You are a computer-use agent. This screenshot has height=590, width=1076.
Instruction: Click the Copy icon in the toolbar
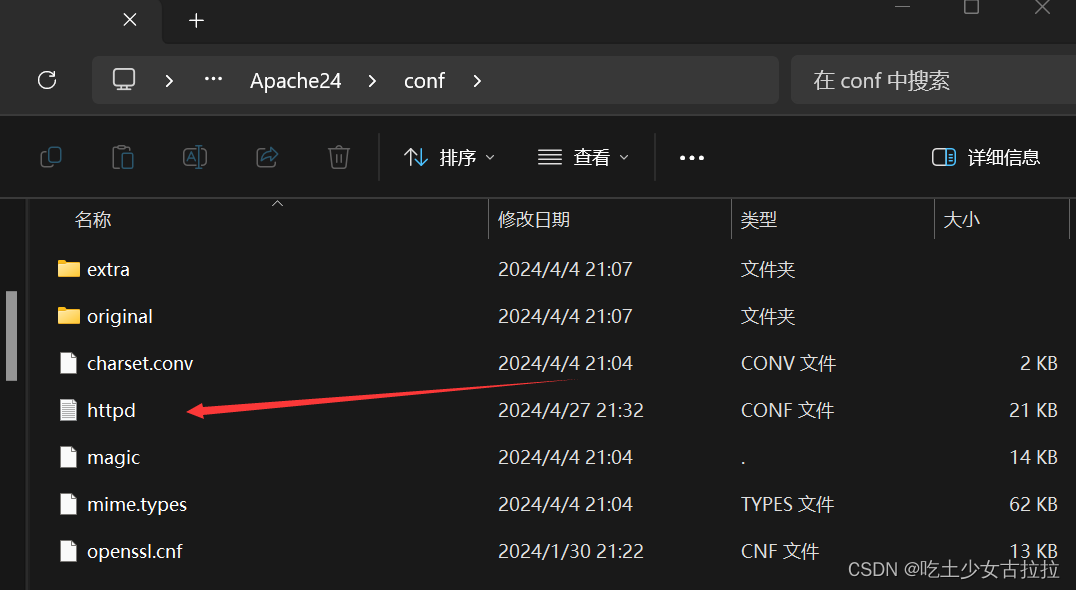point(51,157)
